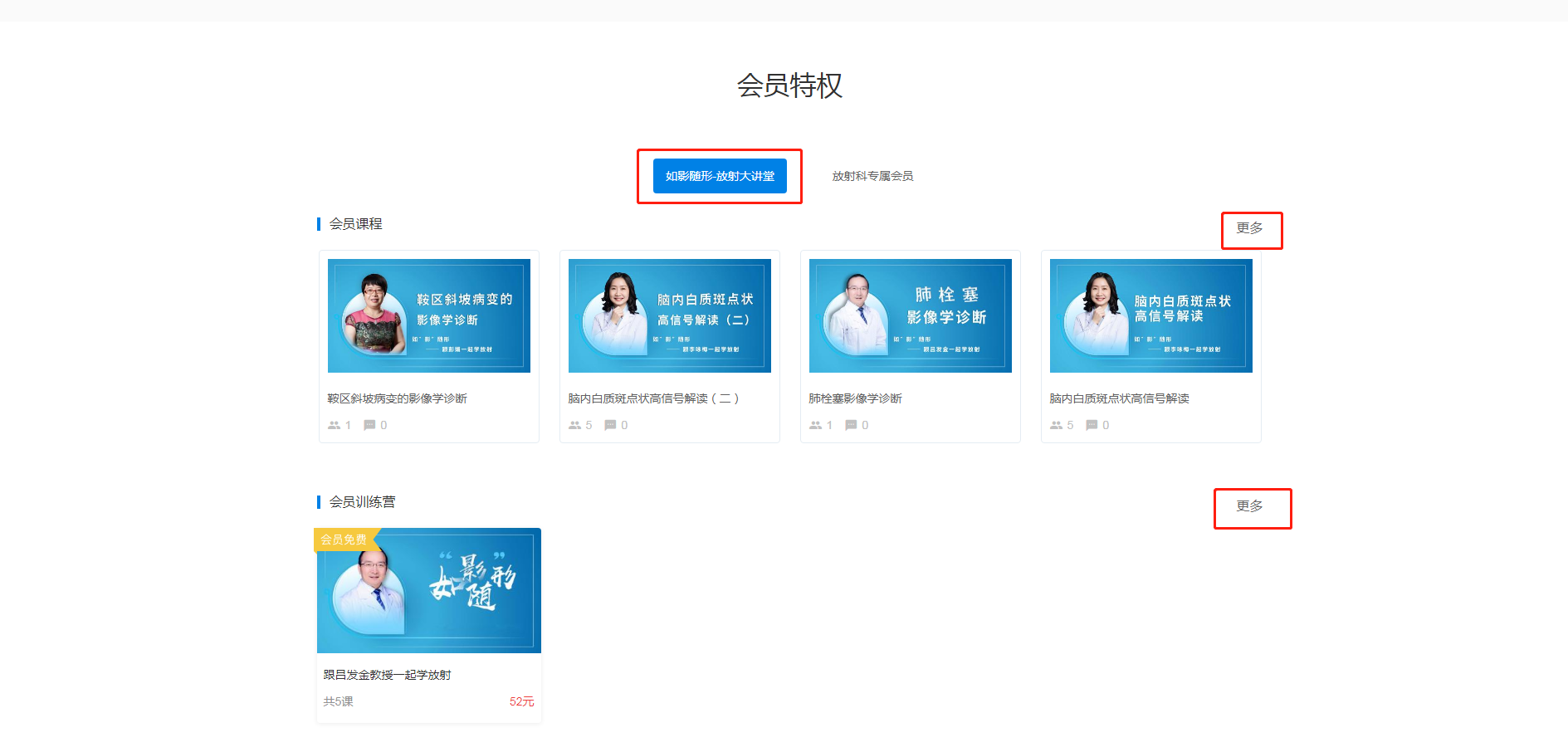This screenshot has height=752, width=1568.
Task: Click the comments icon under 肺栓塞影像学诊断
Action: [851, 425]
